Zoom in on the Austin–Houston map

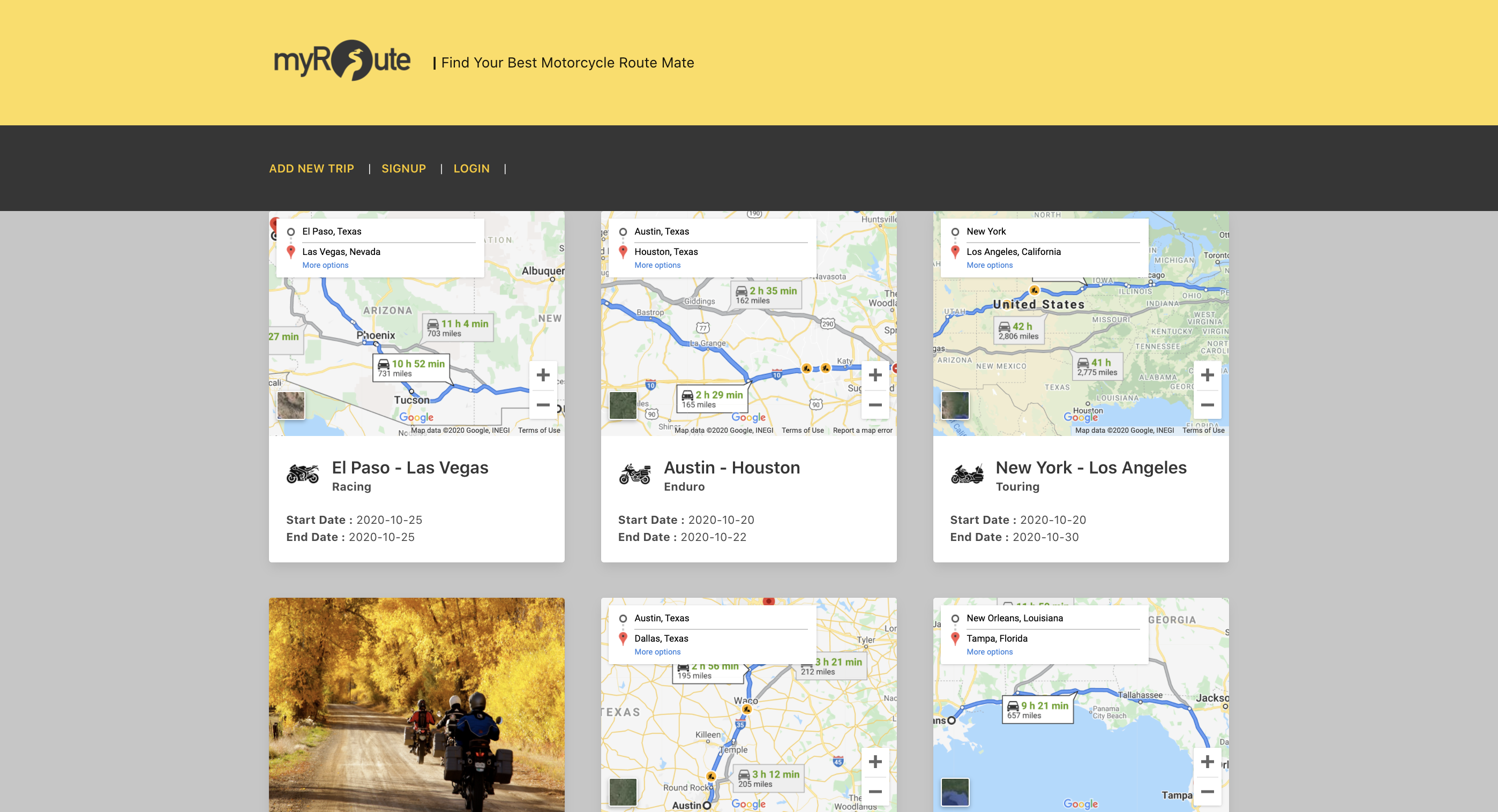tap(874, 375)
